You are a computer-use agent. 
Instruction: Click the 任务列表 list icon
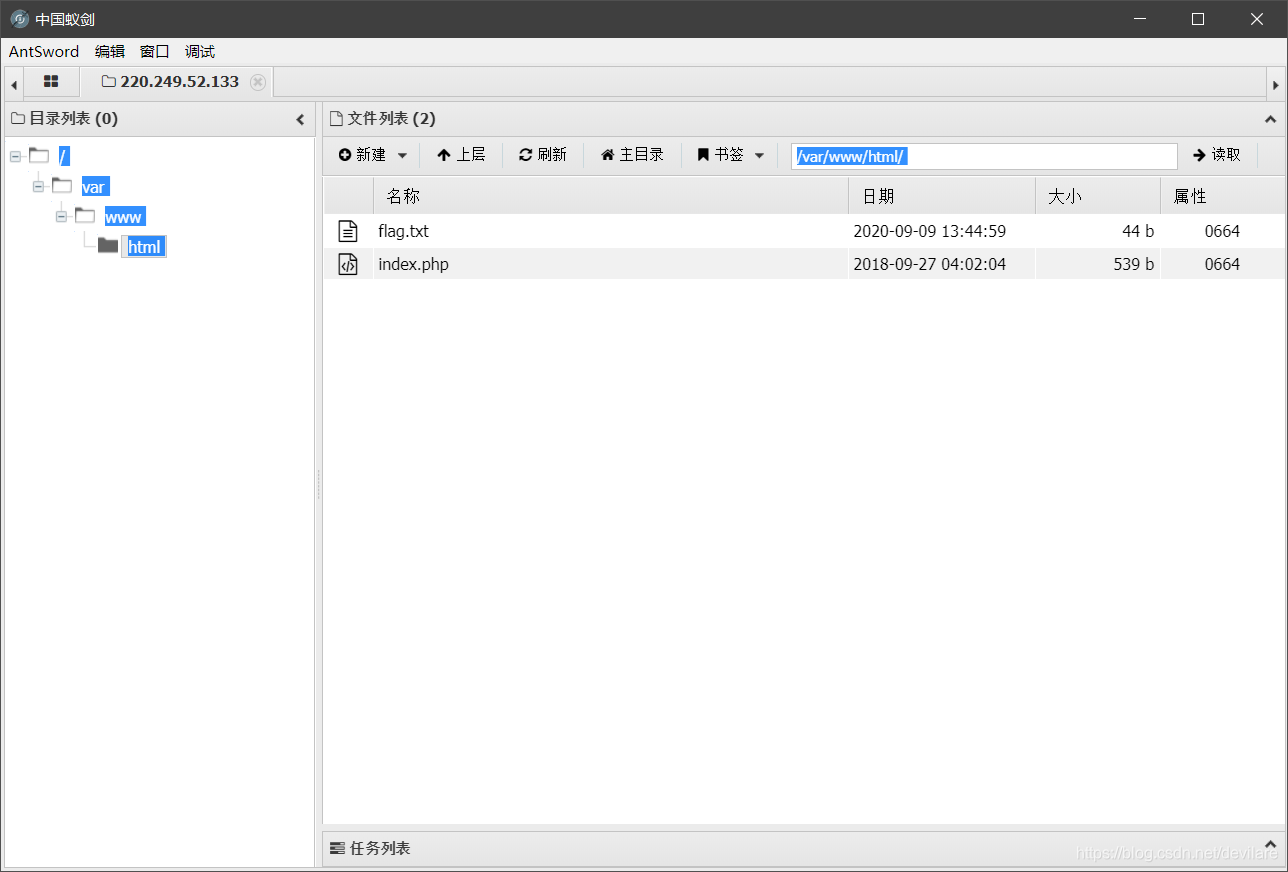click(337, 848)
